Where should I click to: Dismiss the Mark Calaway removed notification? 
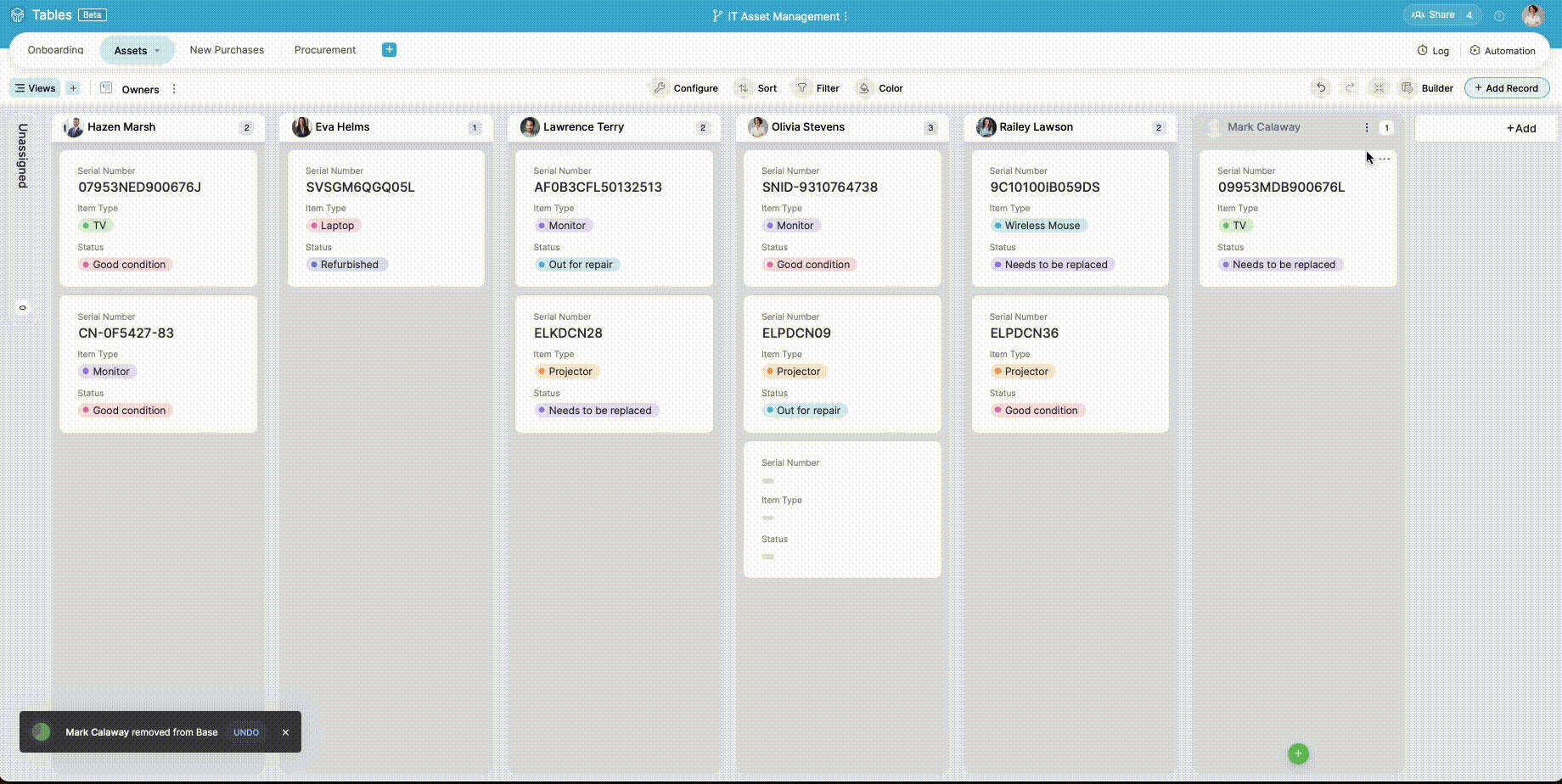[285, 732]
